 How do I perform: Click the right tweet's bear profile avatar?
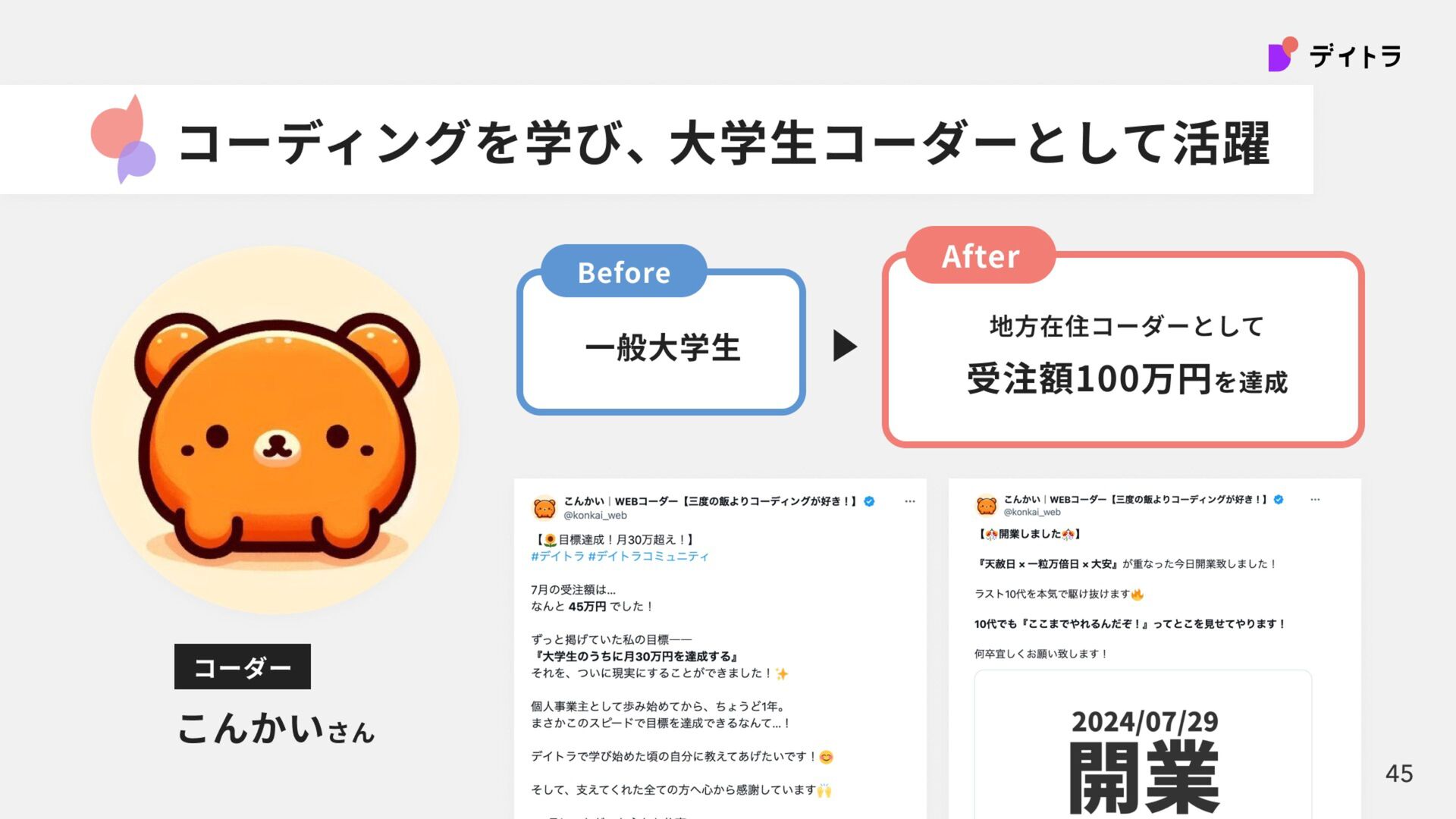pos(987,505)
